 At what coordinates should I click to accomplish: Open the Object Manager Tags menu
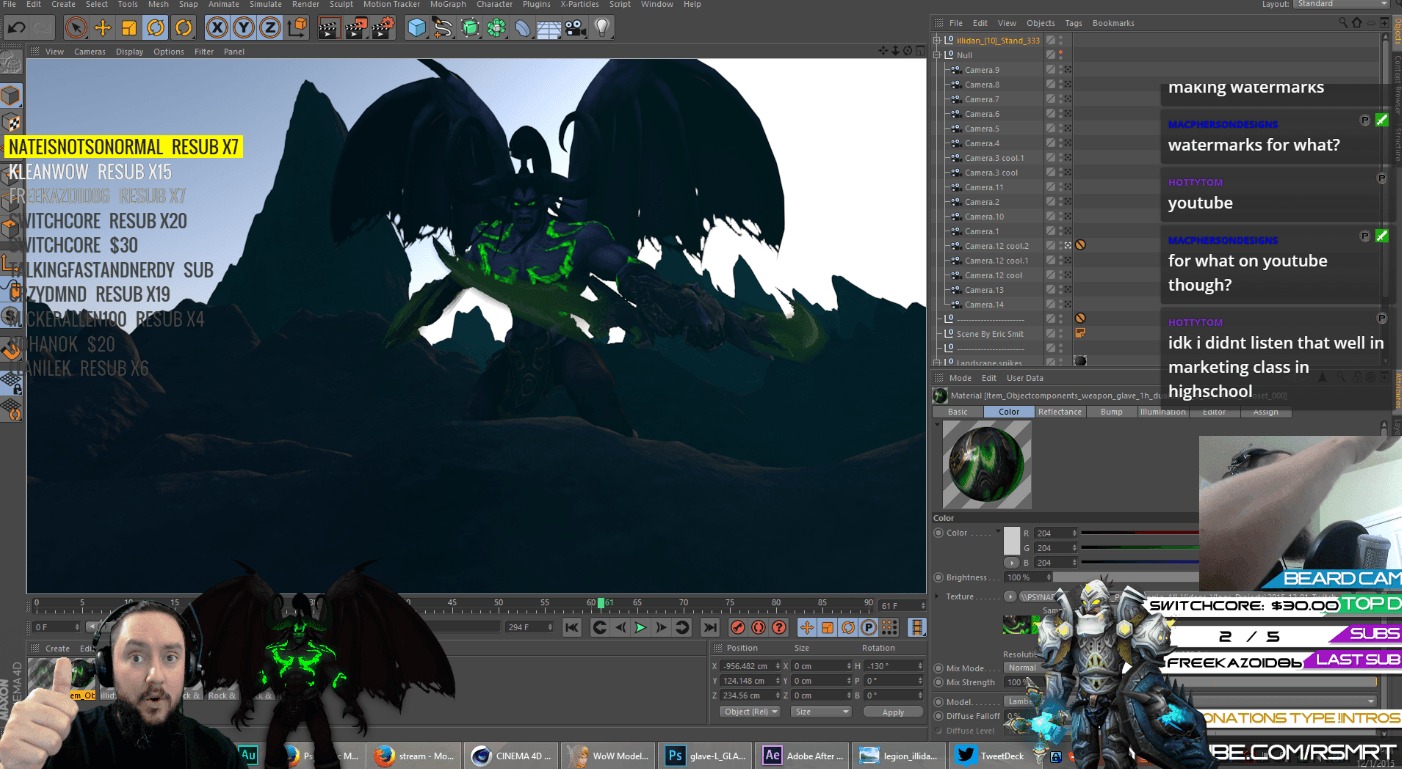tap(1073, 23)
